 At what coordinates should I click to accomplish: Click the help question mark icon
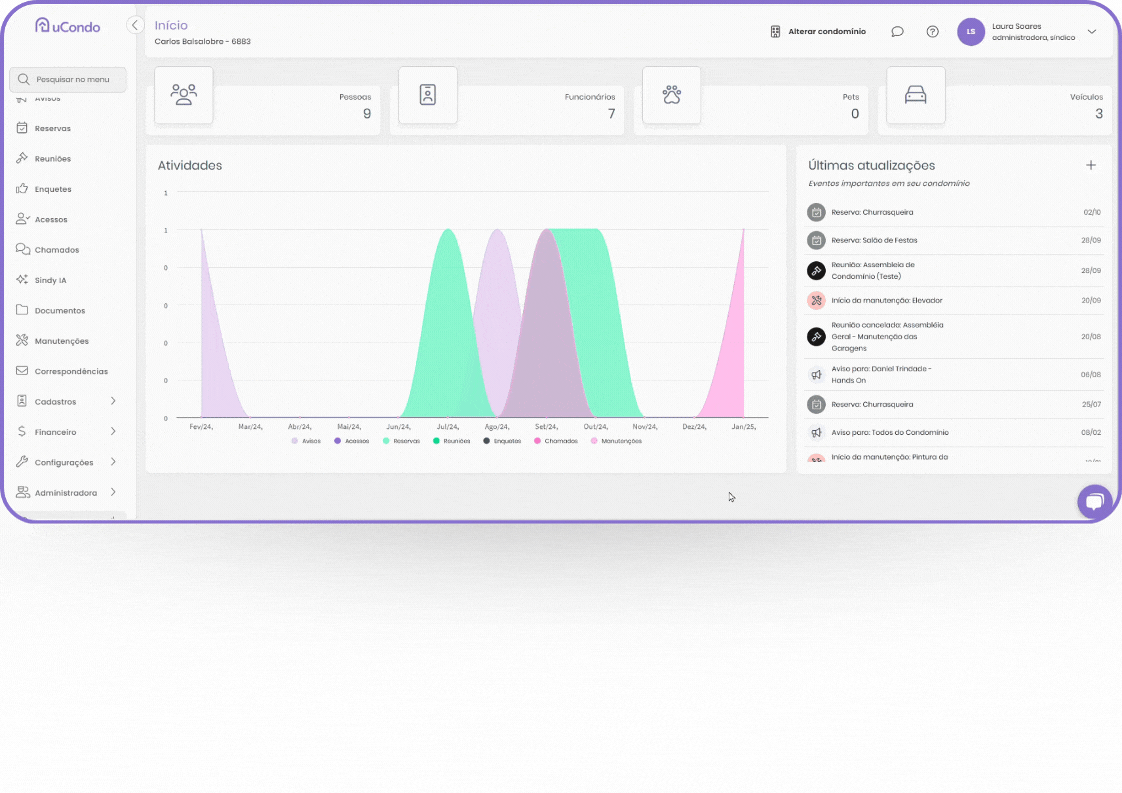tap(932, 32)
